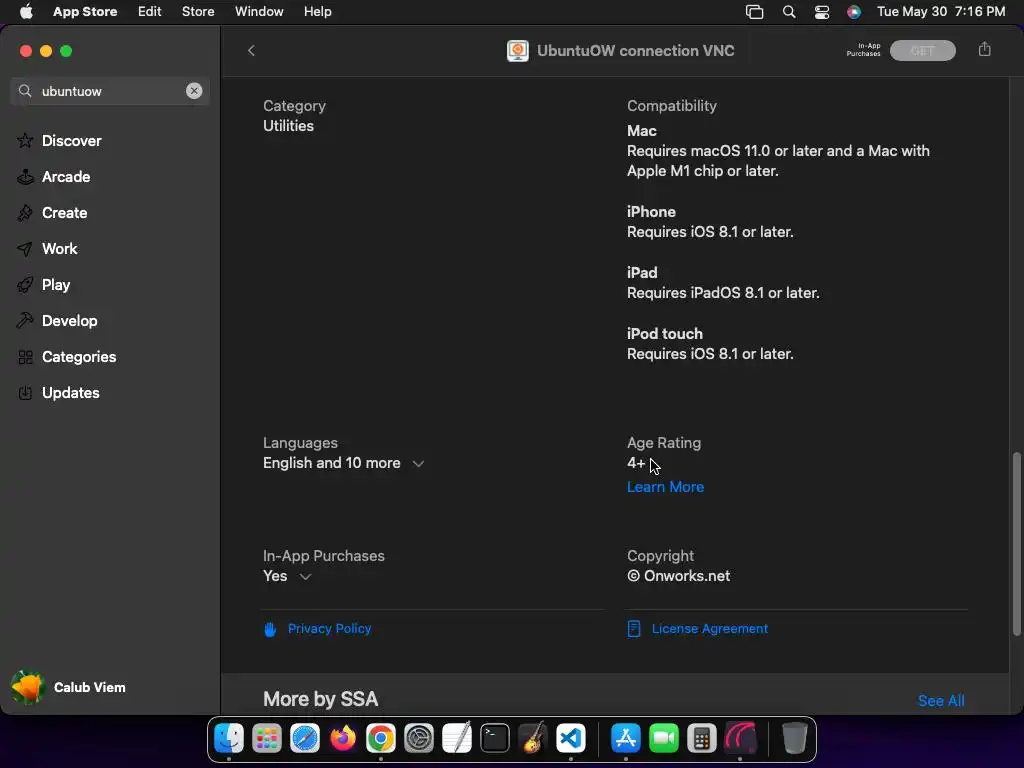Click the Create paintbrush icon
Viewport: 1024px width, 768px height.
[x=25, y=212]
